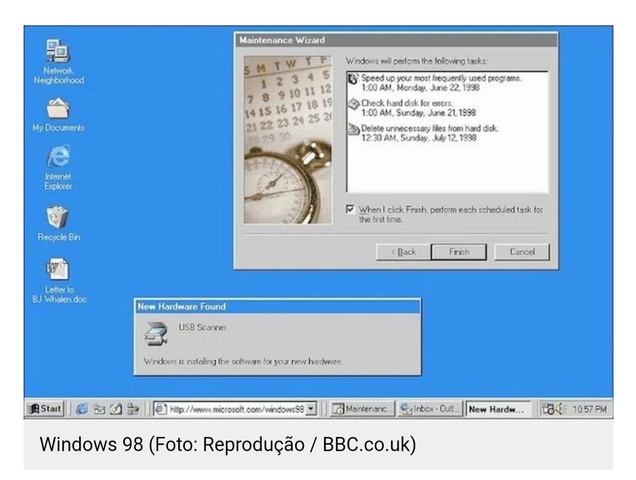Click the ScanDisk icon beside Check hard disk
Screen dimensions: 636x480
point(354,104)
